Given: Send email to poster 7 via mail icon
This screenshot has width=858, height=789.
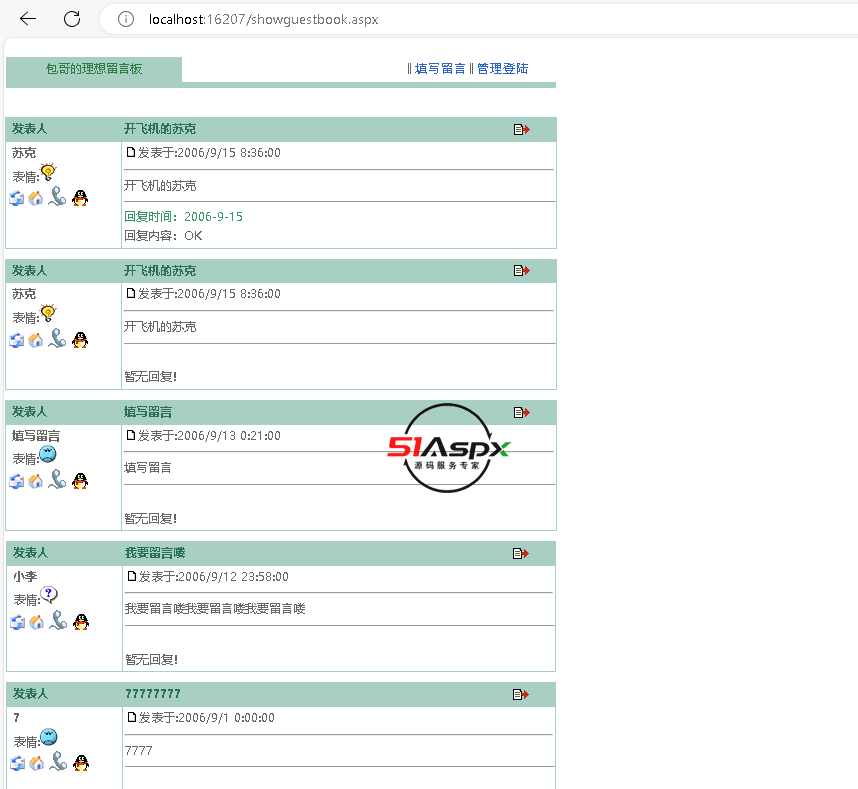Looking at the screenshot, I should pos(18,763).
